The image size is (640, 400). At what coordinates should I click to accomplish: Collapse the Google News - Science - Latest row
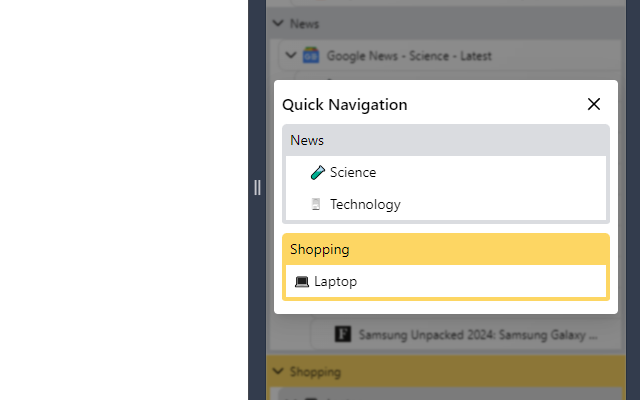pos(291,55)
